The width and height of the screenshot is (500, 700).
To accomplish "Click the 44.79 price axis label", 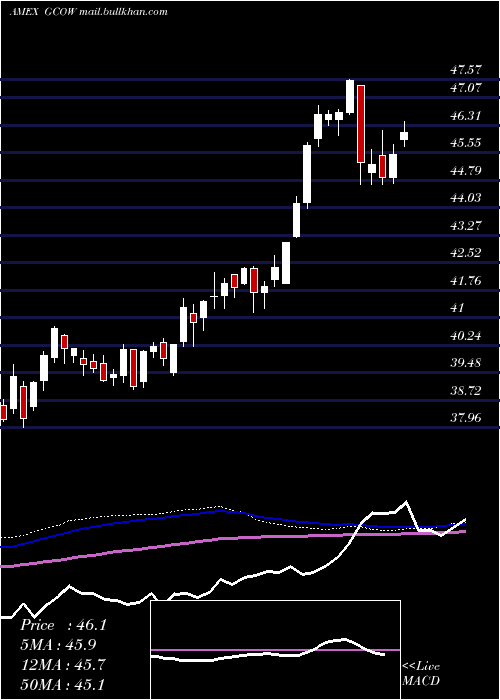I will pos(466,171).
